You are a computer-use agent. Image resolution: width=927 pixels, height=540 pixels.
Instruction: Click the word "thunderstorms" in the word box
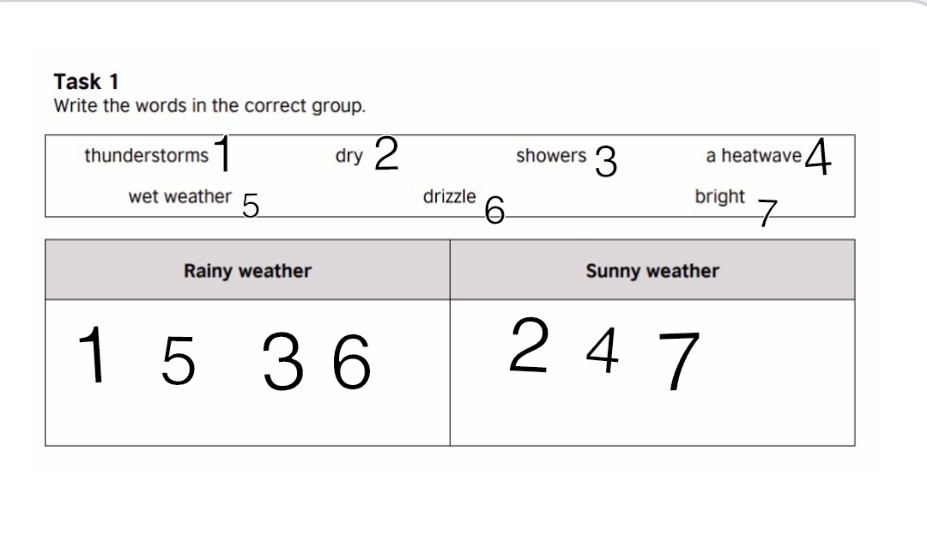coord(146,156)
